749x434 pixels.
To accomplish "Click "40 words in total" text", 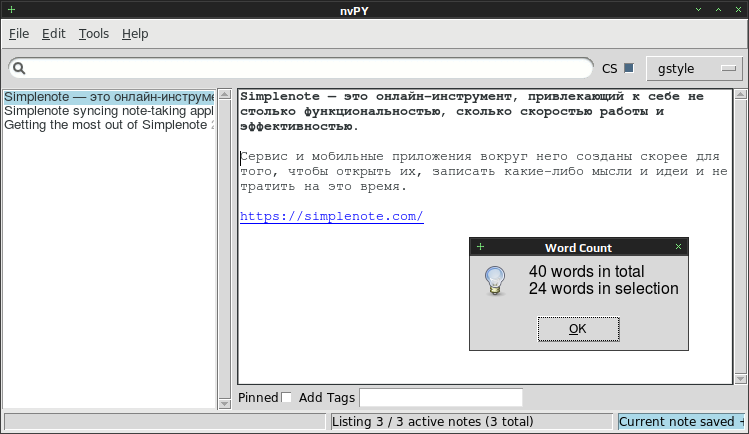I will (587, 271).
